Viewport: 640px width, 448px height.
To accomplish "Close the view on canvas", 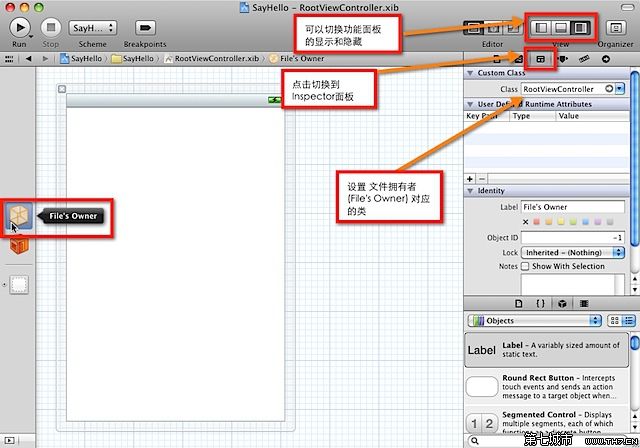I will 62,89.
